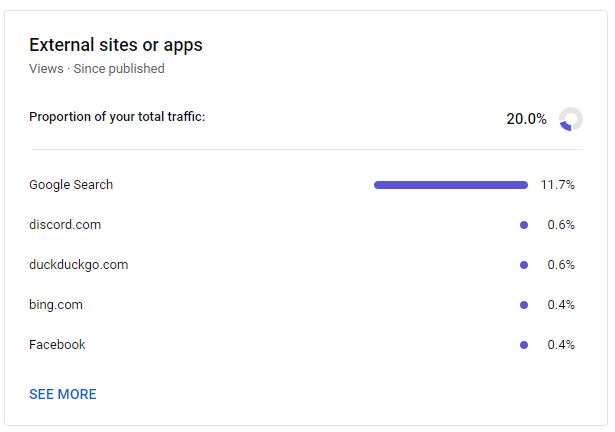Click the dot marker for discord.com
Image resolution: width=615 pixels, height=432 pixels.
pyautogui.click(x=524, y=225)
